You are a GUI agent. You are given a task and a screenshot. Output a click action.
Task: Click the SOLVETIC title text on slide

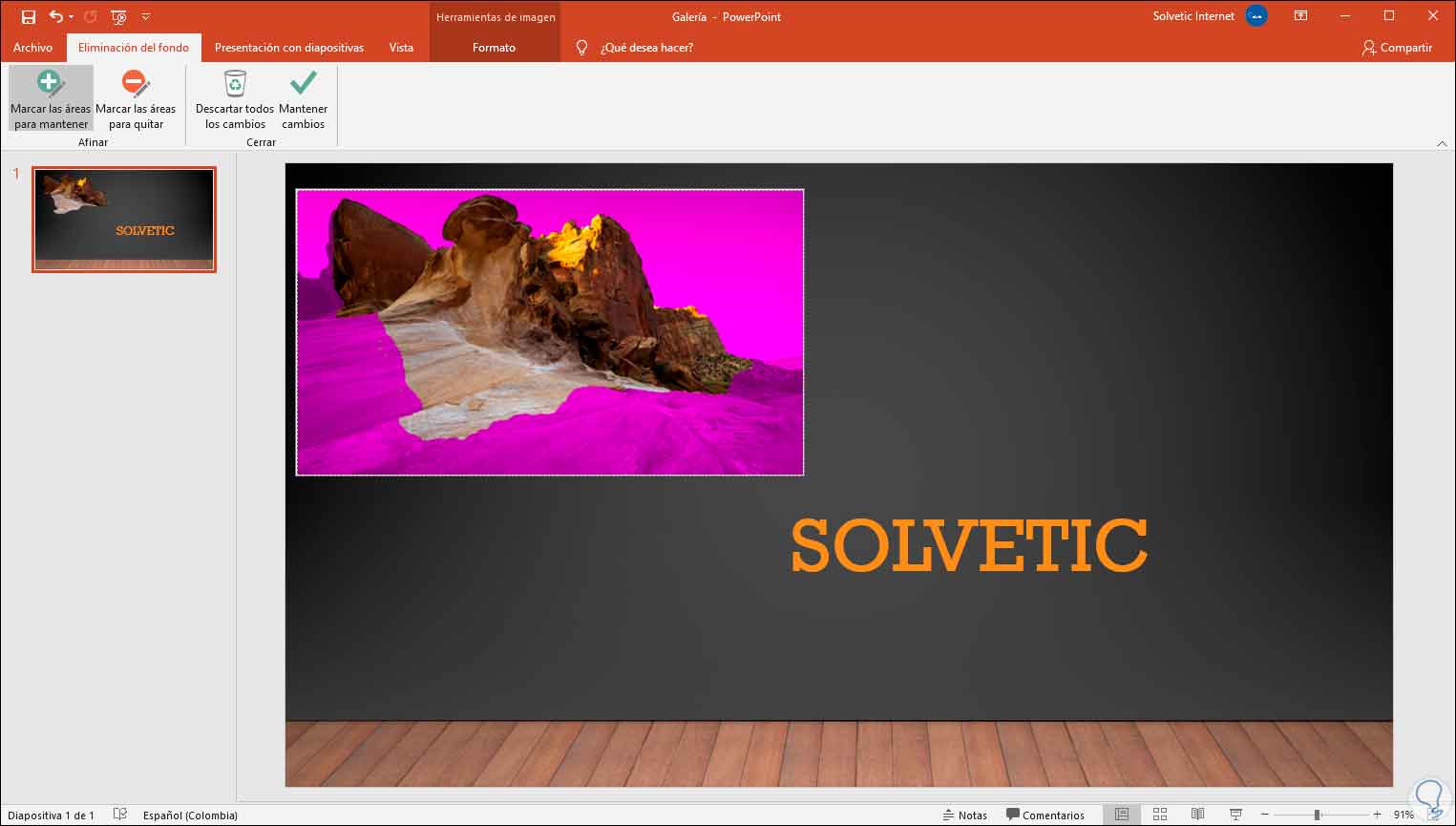pyautogui.click(x=969, y=545)
